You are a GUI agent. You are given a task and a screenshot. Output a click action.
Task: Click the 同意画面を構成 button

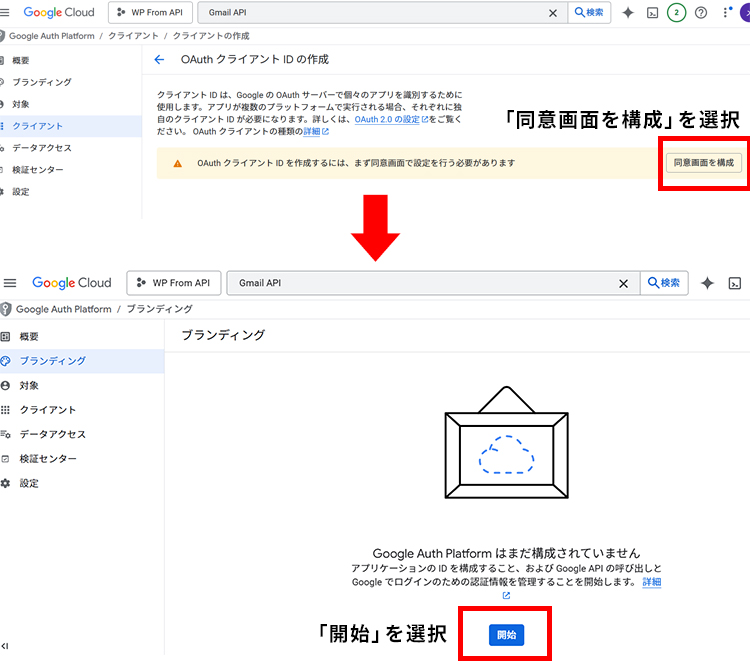point(704,162)
